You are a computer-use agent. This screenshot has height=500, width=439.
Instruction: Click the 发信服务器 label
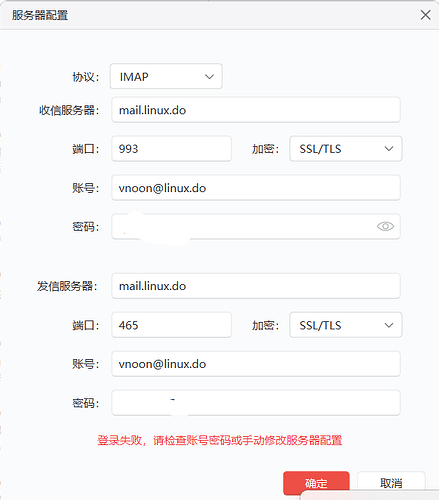[67, 286]
